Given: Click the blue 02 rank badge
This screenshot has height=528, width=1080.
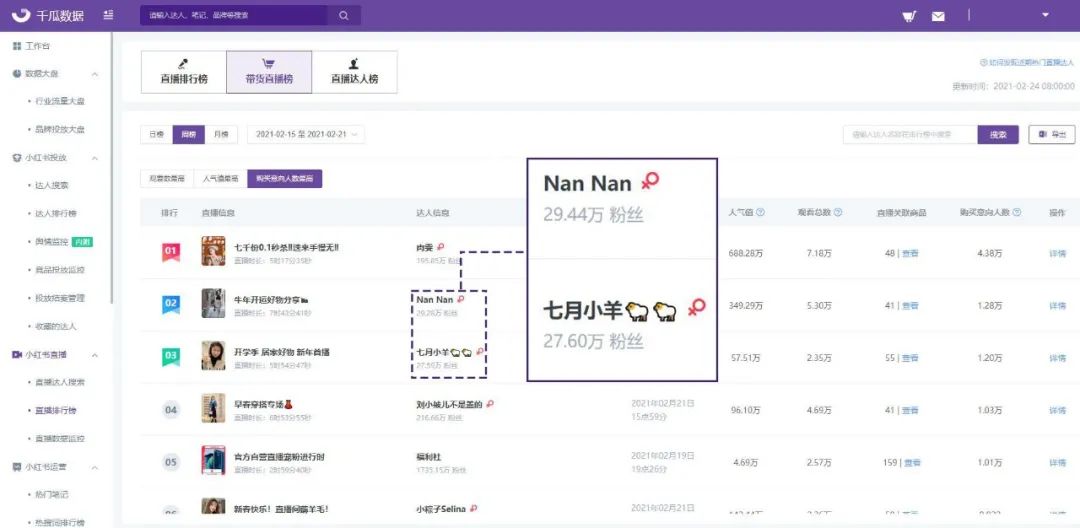Looking at the screenshot, I should pos(171,304).
